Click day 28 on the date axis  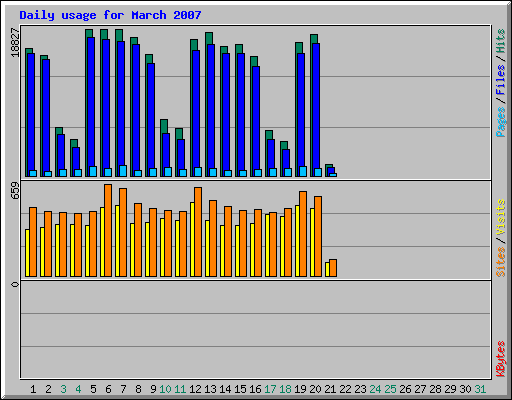(435, 389)
